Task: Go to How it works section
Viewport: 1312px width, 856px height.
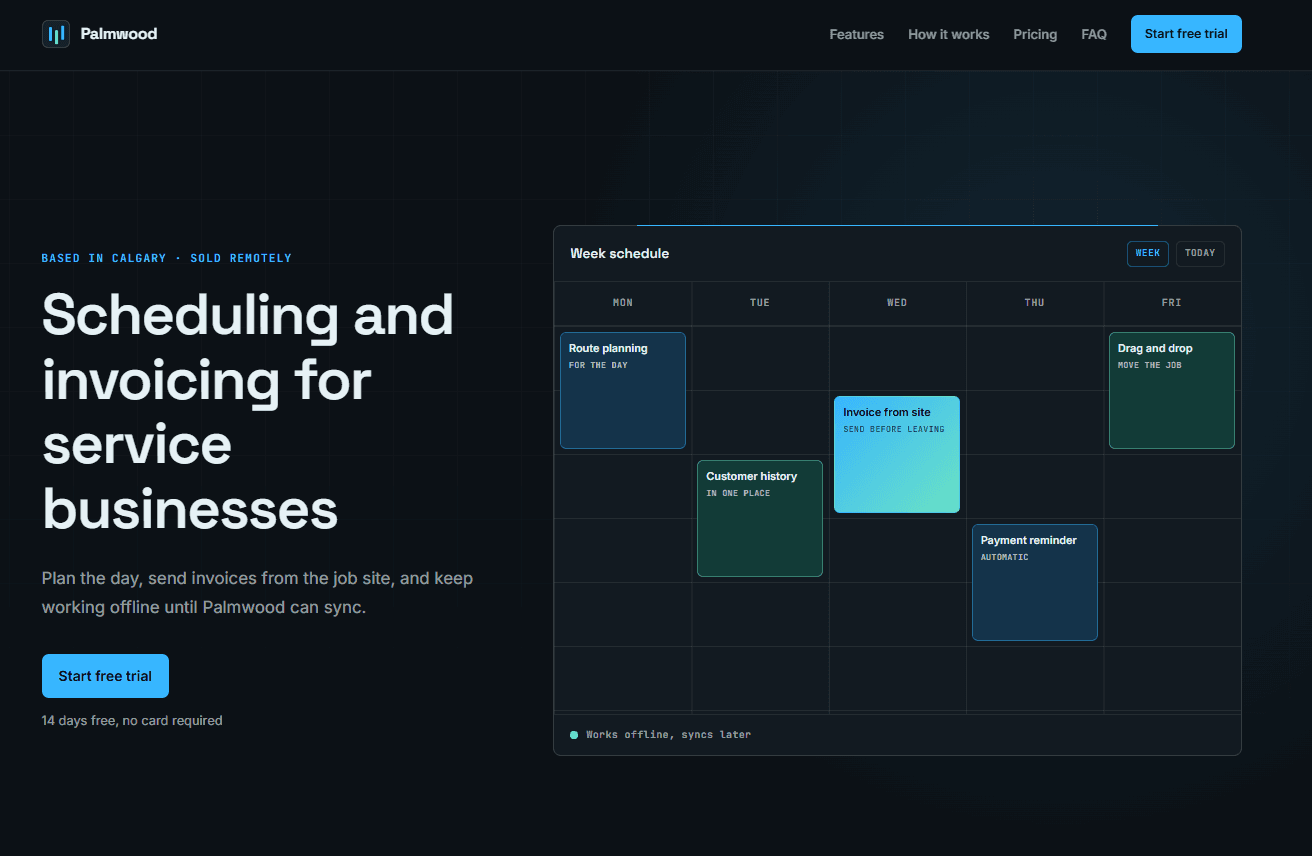Action: click(948, 34)
